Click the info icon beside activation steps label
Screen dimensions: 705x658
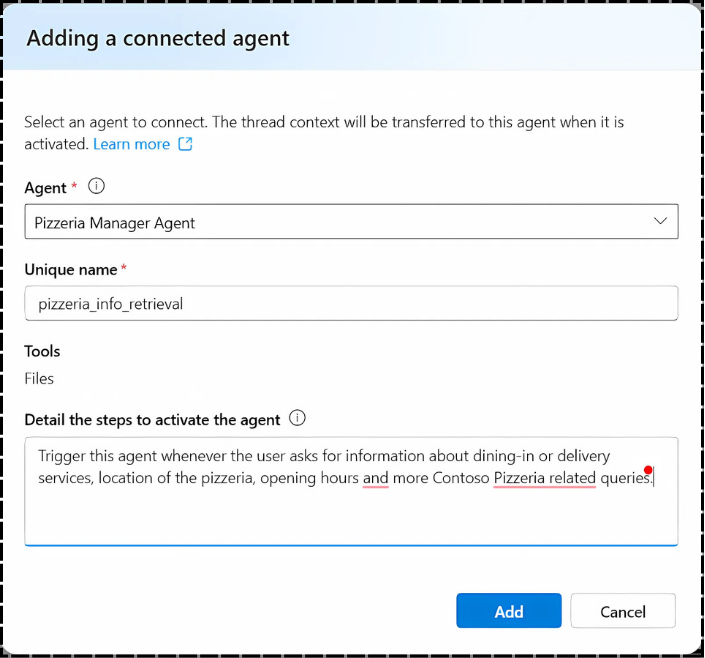click(297, 418)
